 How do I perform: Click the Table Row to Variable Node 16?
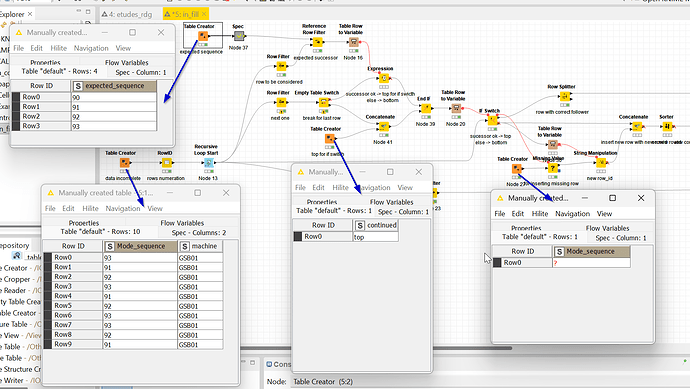pyautogui.click(x=353, y=42)
